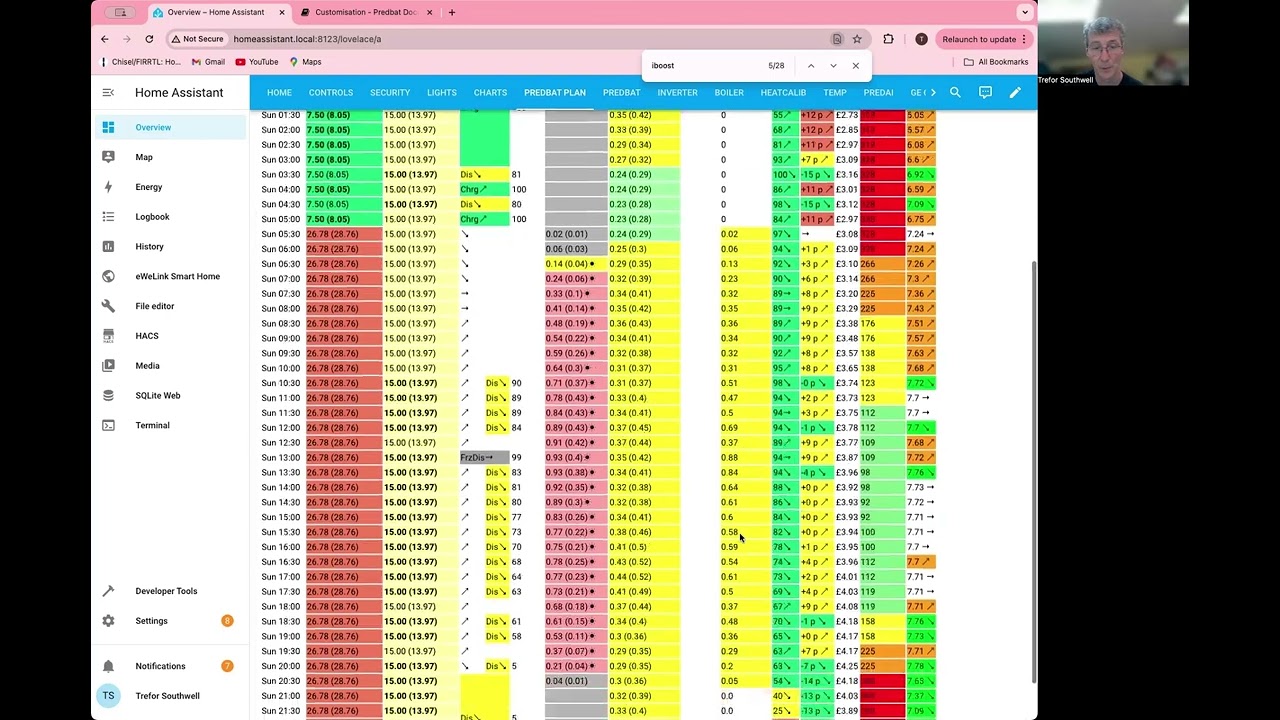Click the HACS store icon

pyautogui.click(x=108, y=336)
